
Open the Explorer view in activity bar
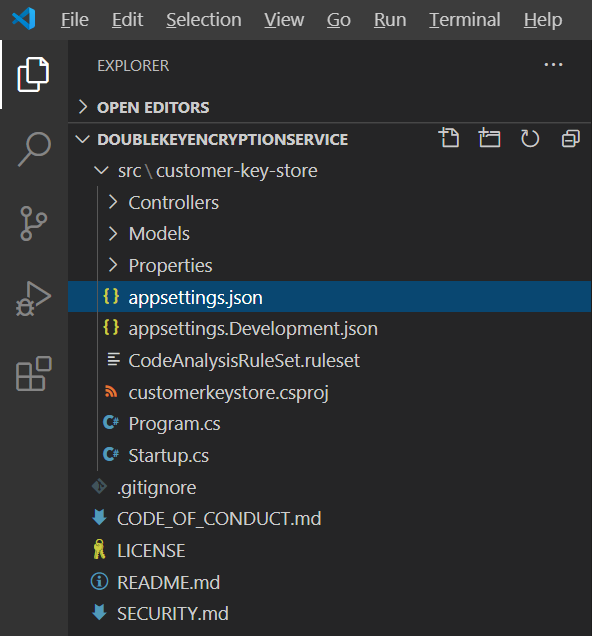[33, 75]
